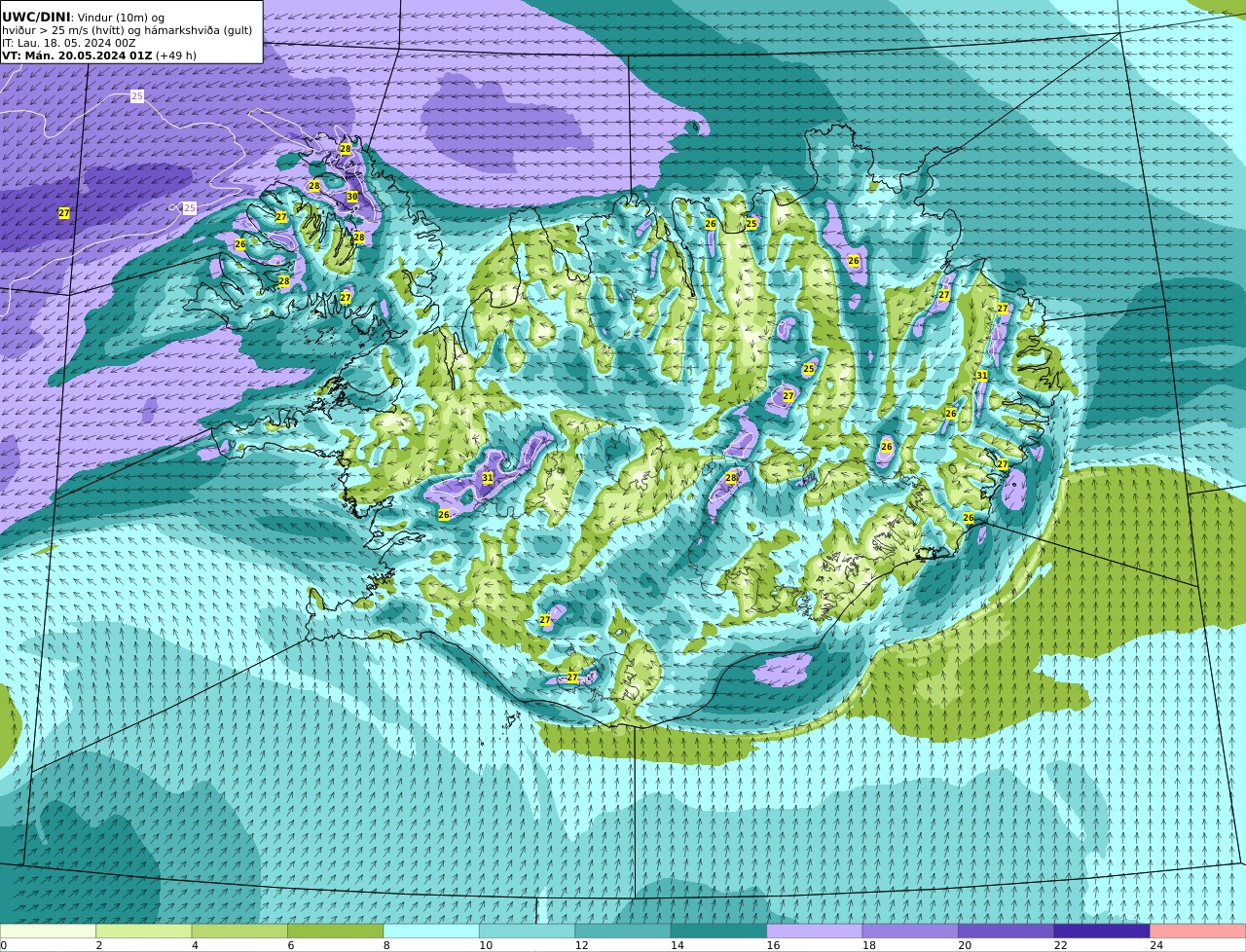Screen dimensions: 1246x952
Task: Select the 18–20 m/s medium purple legend swatch
Action: click(x=910, y=932)
